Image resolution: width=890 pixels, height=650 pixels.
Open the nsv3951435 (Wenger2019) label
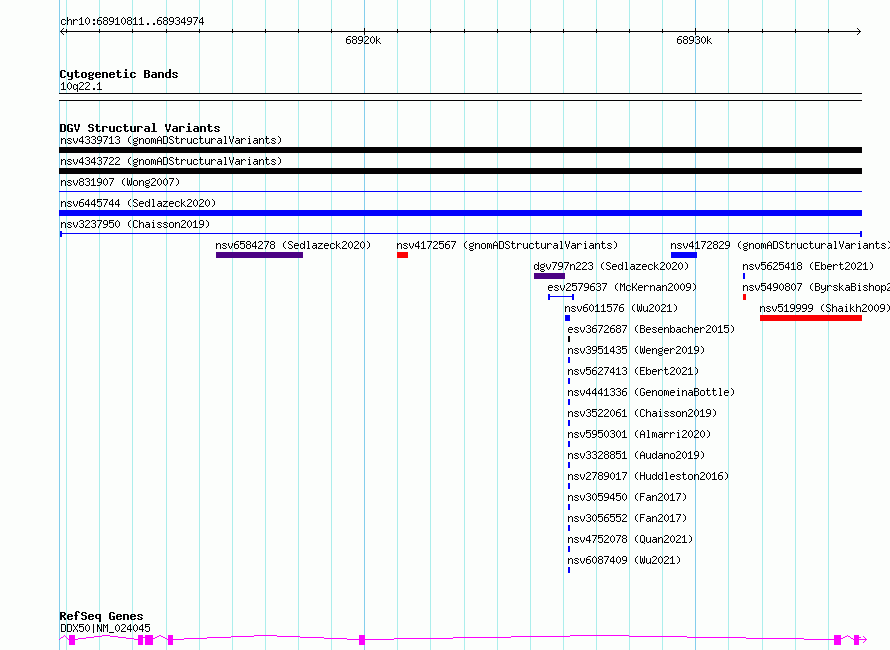tap(636, 350)
